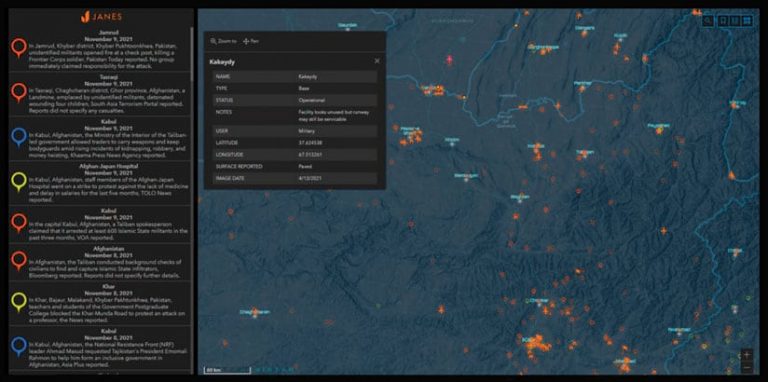Image resolution: width=768 pixels, height=382 pixels.
Task: Select the yellow pin beside Afghan-Japan Hospital
Action: 19,182
